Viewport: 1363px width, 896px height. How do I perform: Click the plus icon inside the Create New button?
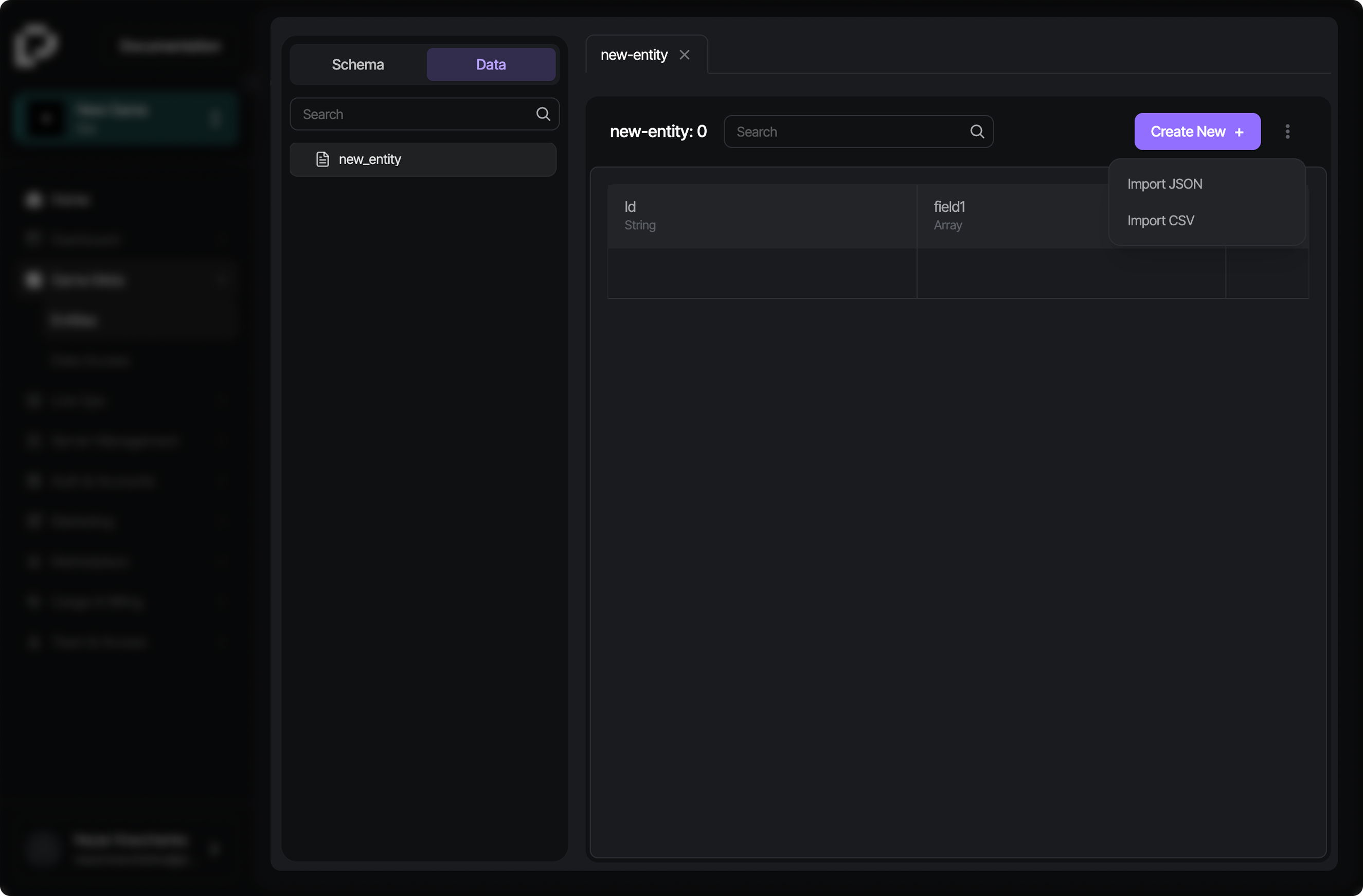pos(1239,132)
